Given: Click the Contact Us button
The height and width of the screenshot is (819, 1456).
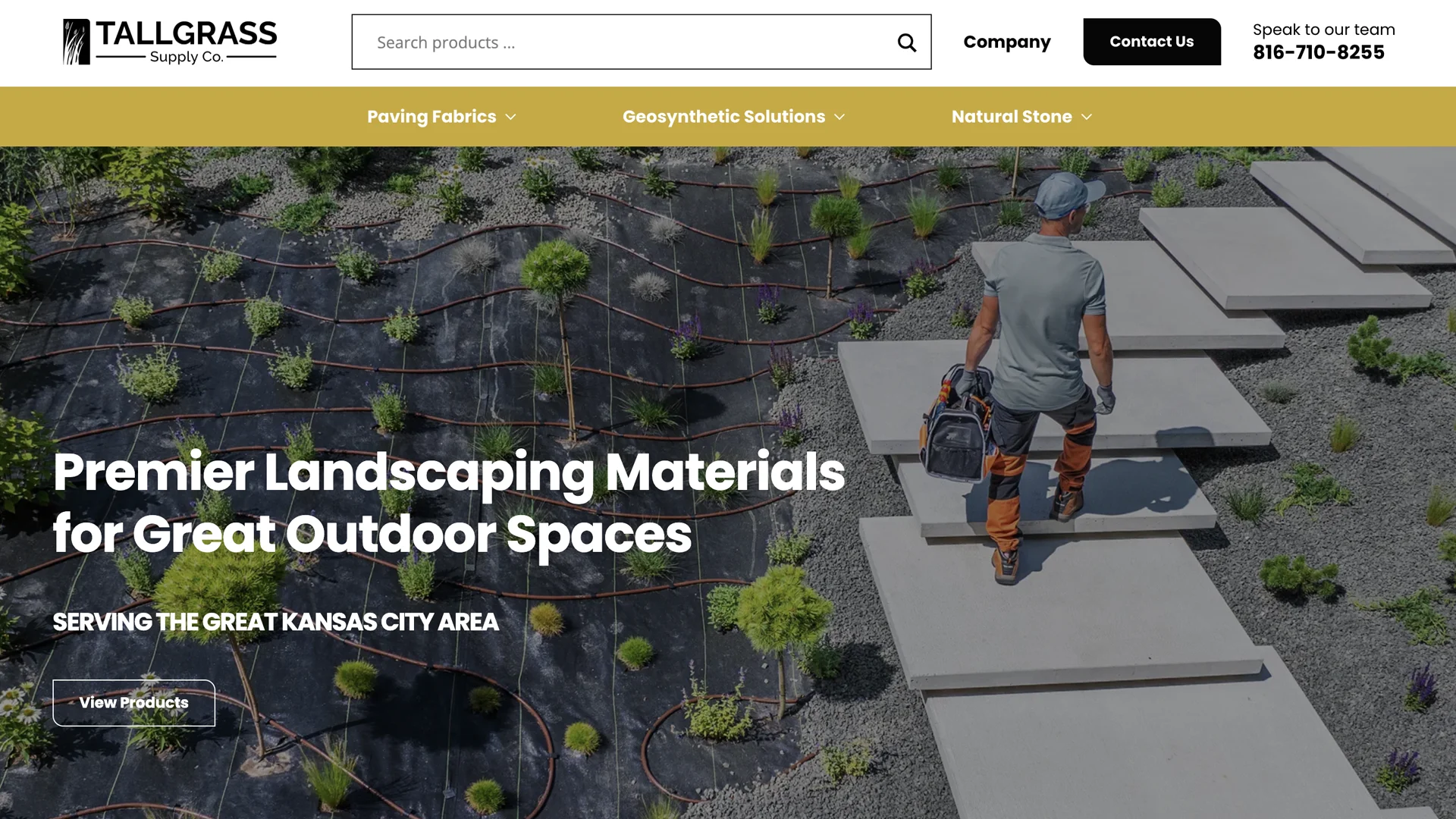Looking at the screenshot, I should click(x=1152, y=42).
